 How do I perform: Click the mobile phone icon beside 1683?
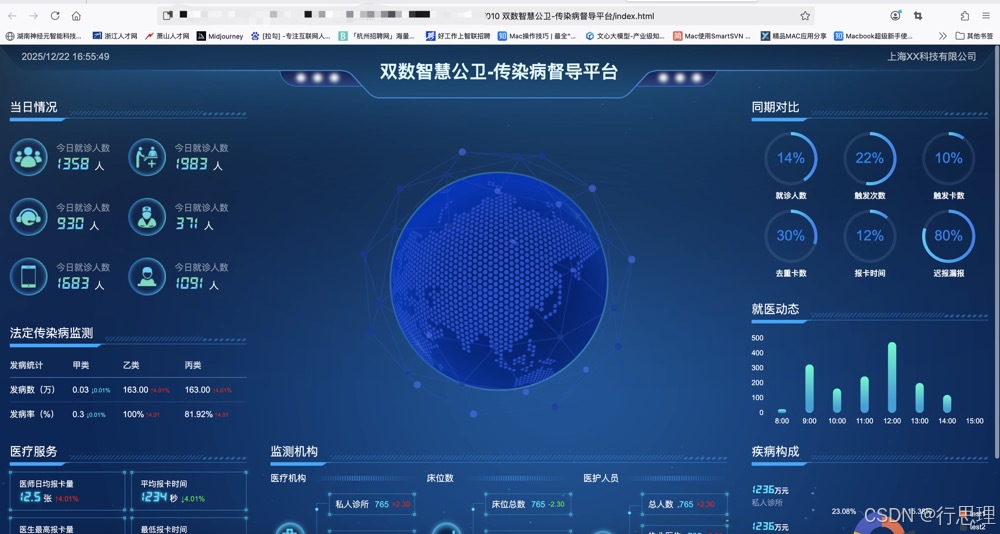(x=29, y=276)
